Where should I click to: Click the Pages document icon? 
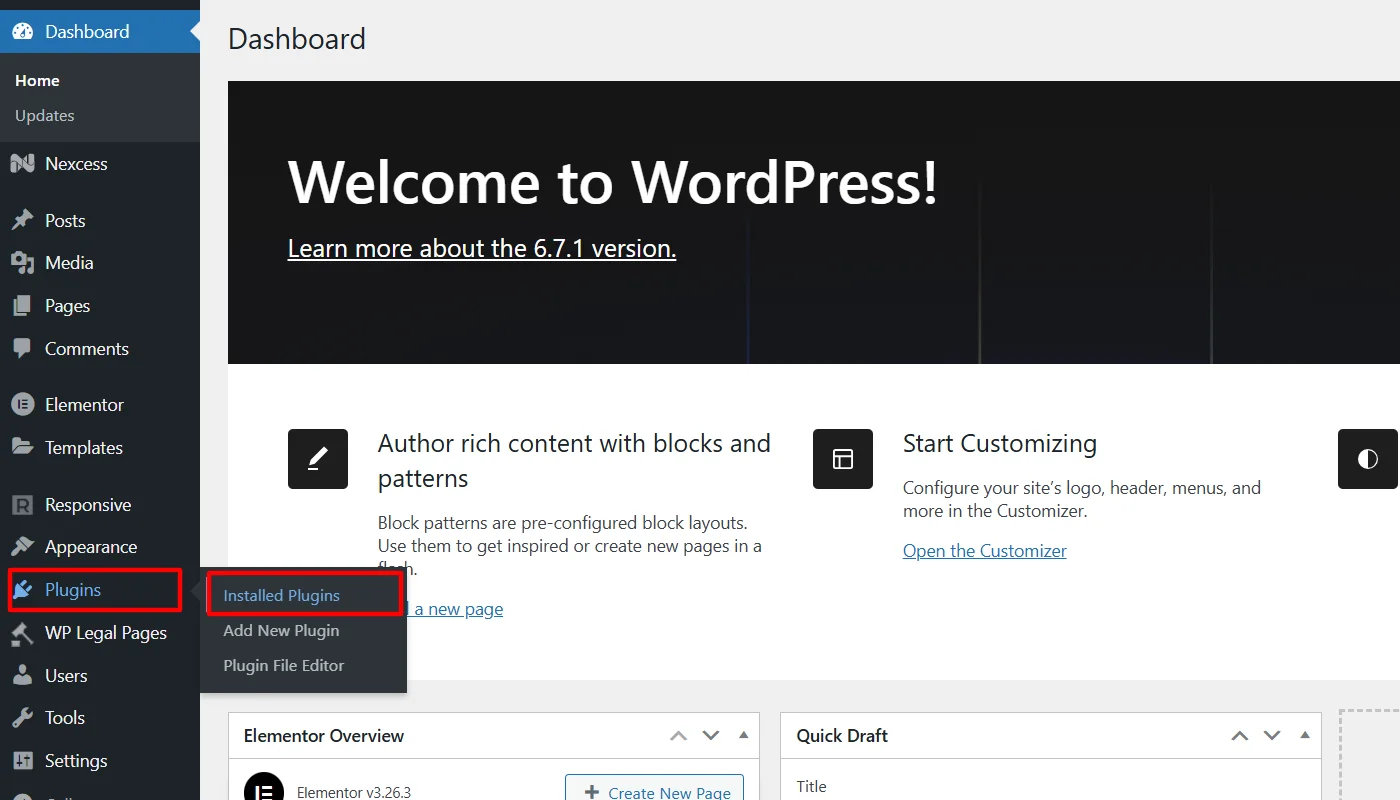coord(22,306)
